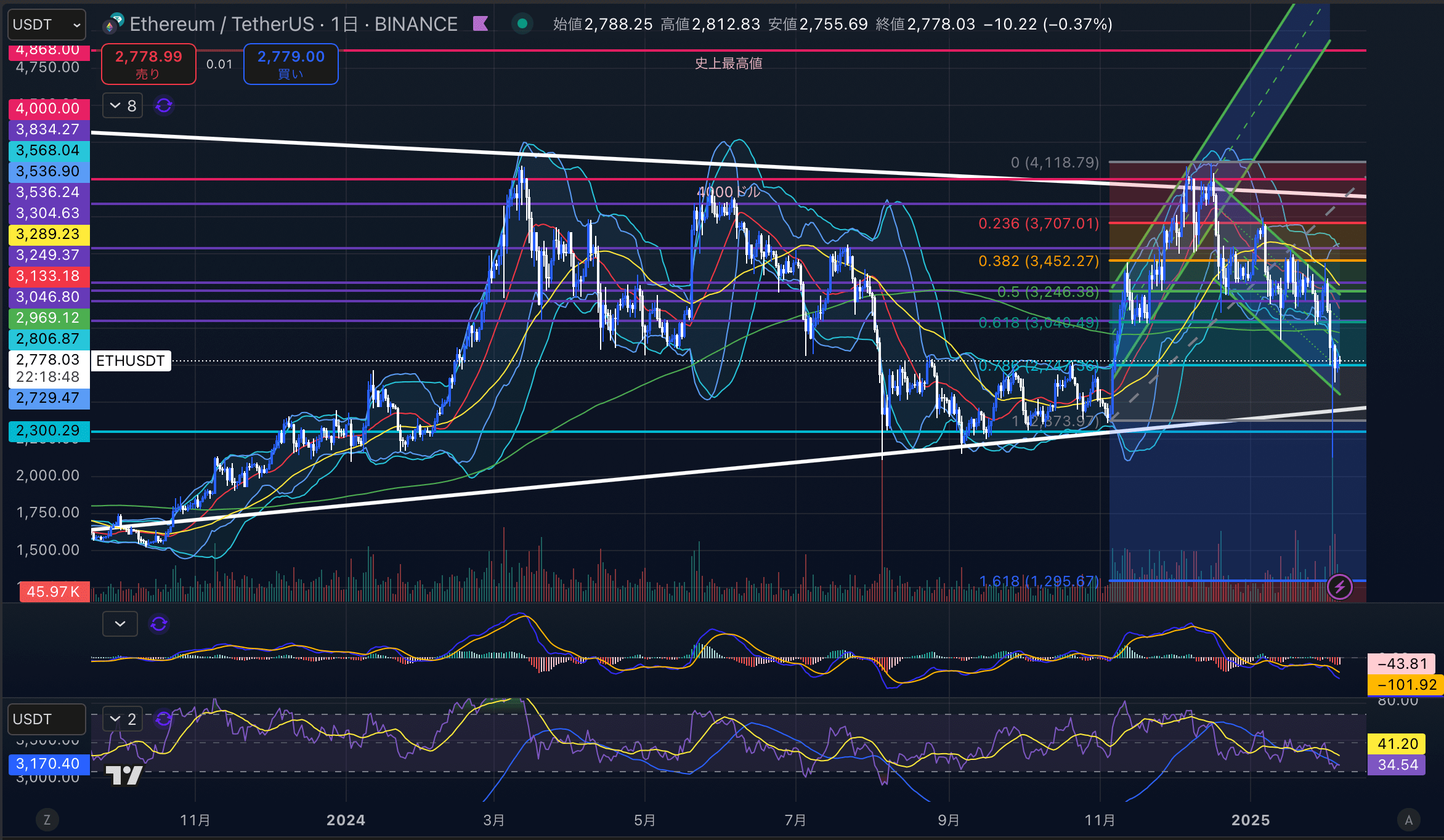The height and width of the screenshot is (840, 1444).
Task: Expand the MACD pane legend chevron
Action: pyautogui.click(x=120, y=624)
